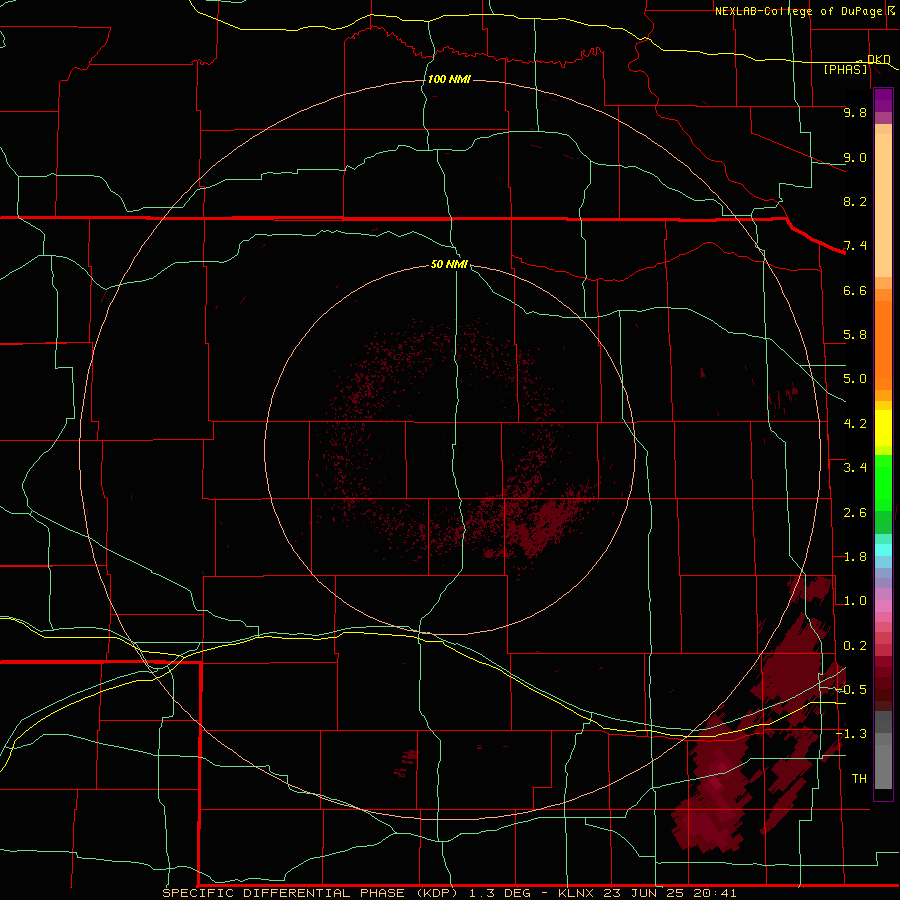
Task: Click the 2.6 value on color scale
Action: [x=855, y=513]
